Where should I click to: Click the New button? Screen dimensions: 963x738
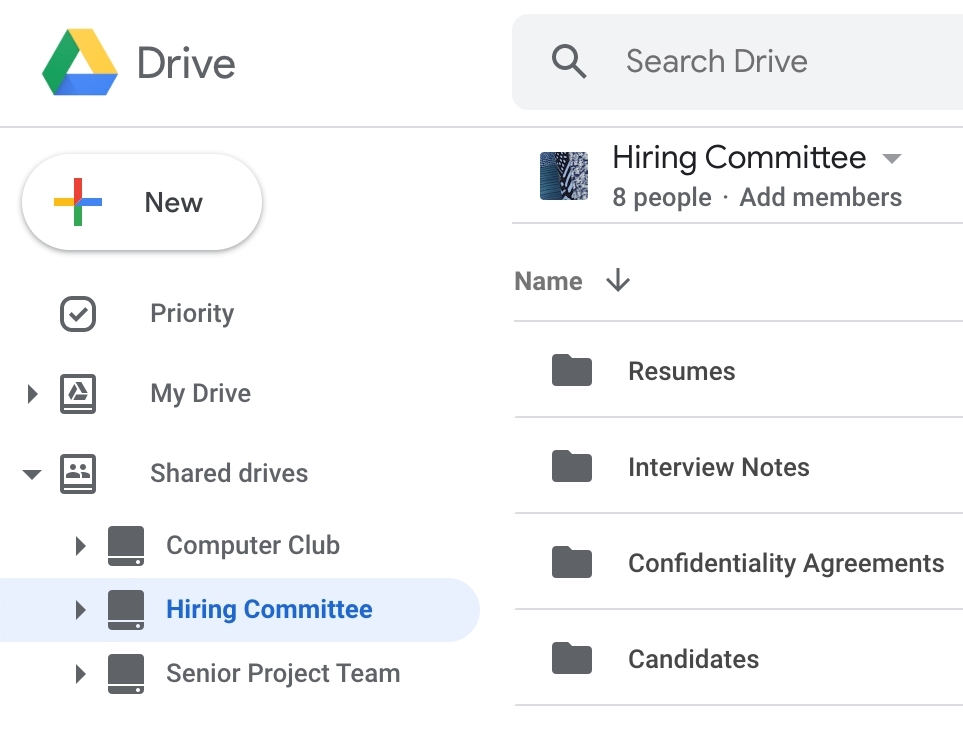[x=141, y=201]
